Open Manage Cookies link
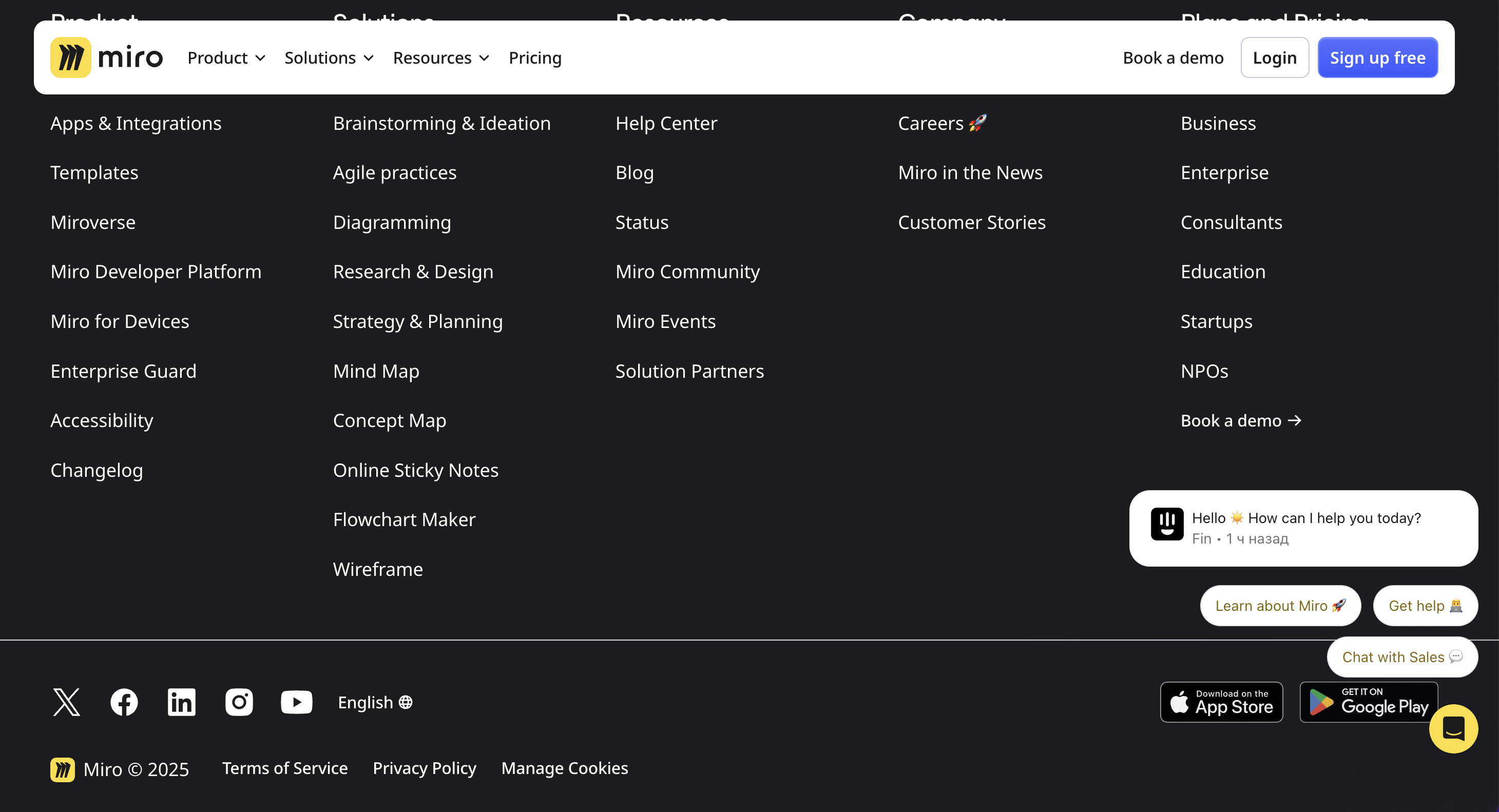The image size is (1499, 812). point(565,768)
